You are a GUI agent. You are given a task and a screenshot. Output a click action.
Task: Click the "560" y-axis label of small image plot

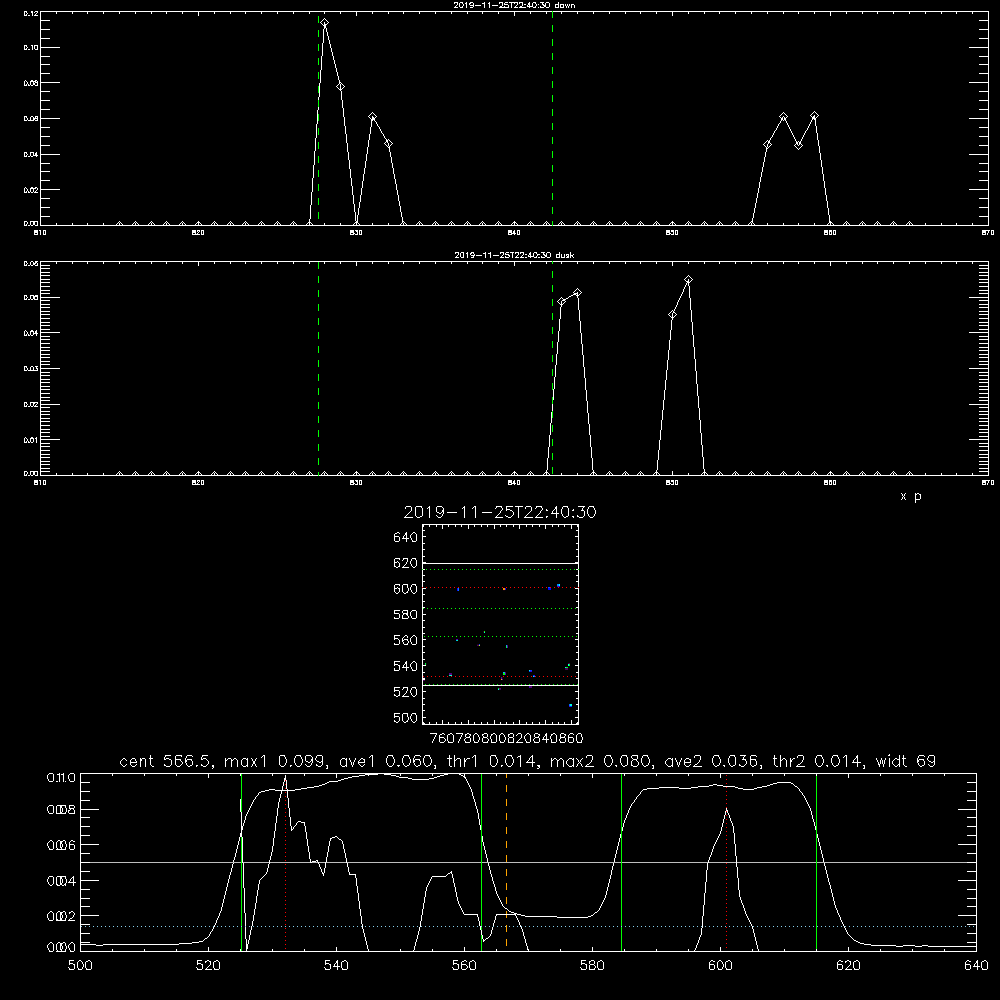[406, 640]
